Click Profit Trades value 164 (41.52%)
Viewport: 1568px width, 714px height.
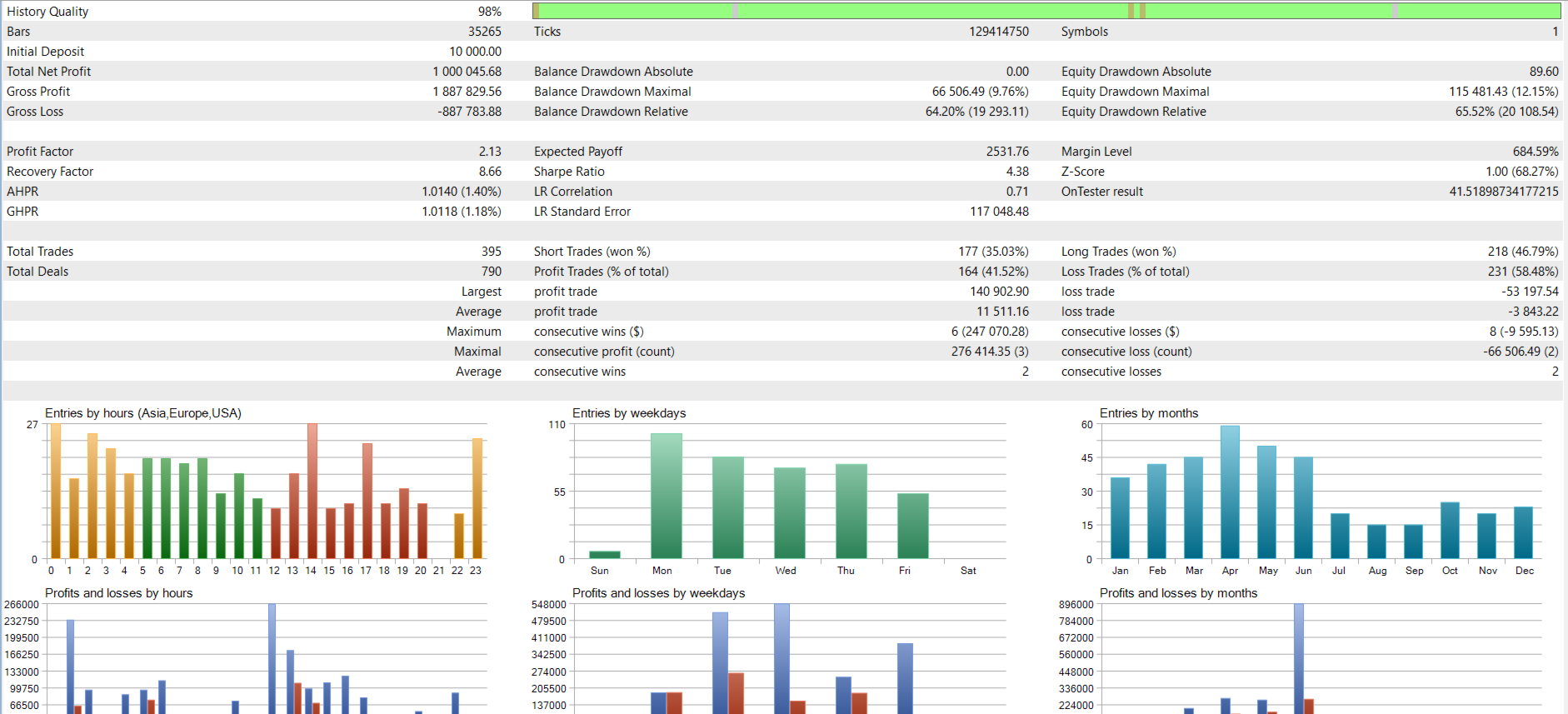pos(993,272)
